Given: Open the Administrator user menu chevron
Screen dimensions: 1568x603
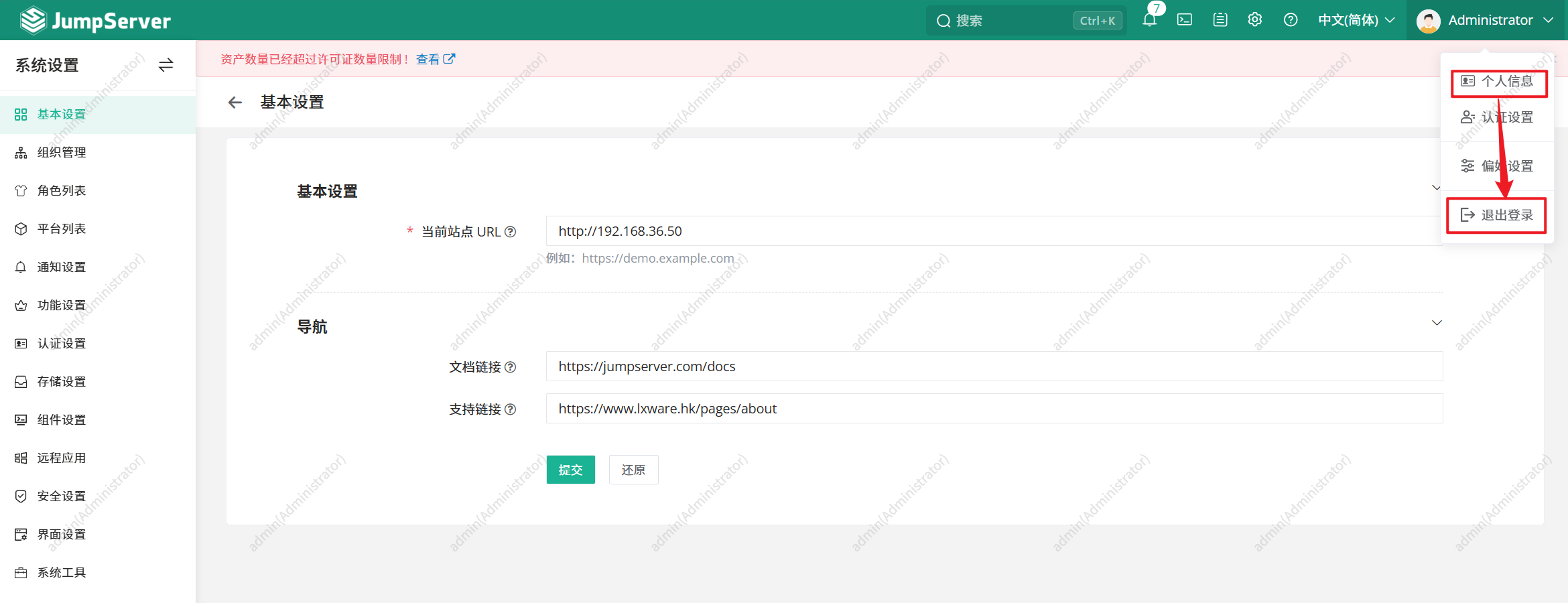Looking at the screenshot, I should [1549, 20].
